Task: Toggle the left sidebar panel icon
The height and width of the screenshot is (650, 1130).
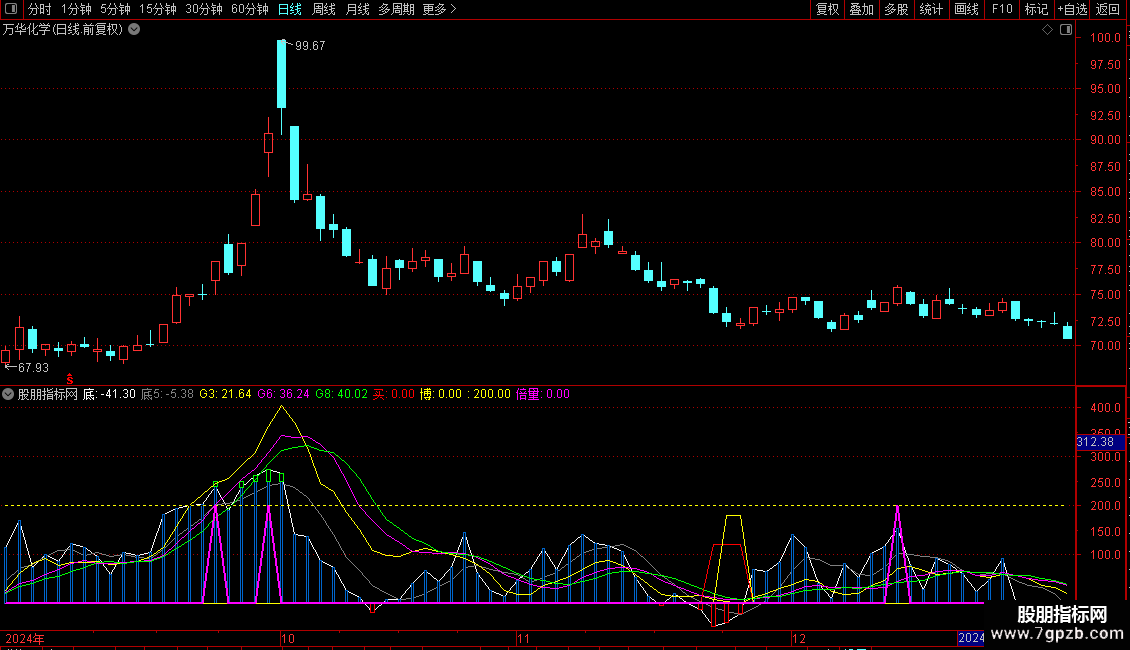Action: point(11,10)
